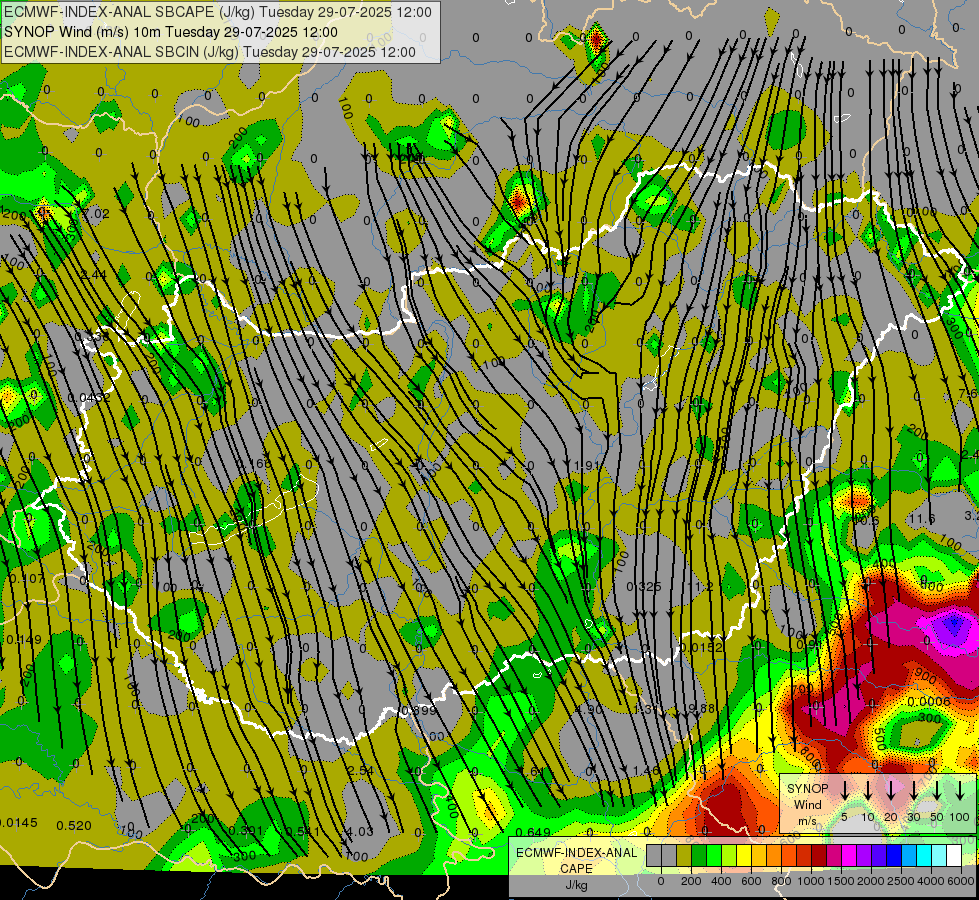This screenshot has height=900, width=979.
Task: Click the 1500 tick label on color scale
Action: click(x=841, y=881)
